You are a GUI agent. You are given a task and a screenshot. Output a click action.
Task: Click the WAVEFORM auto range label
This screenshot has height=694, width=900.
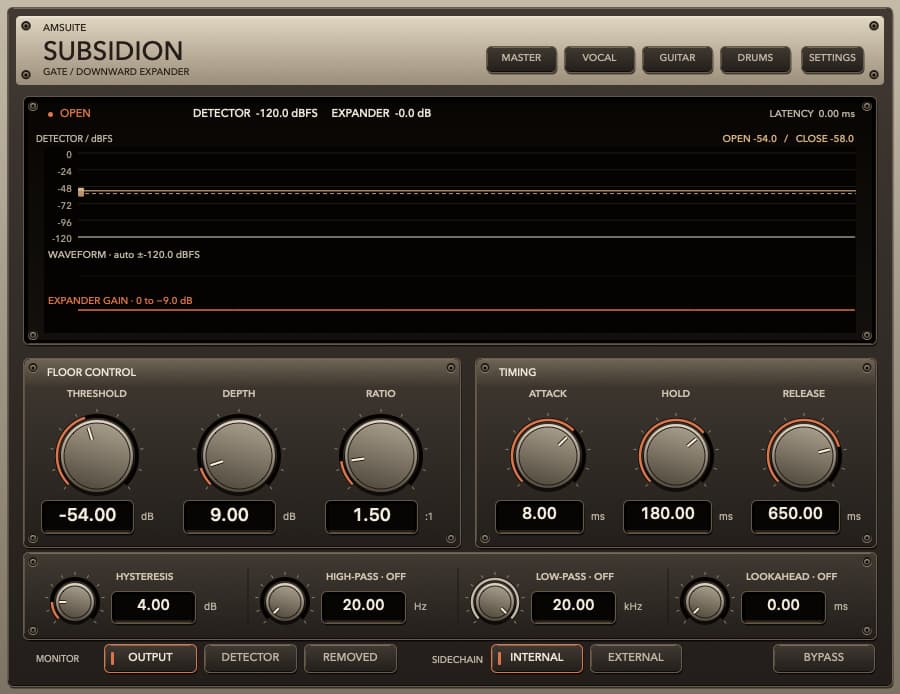[124, 255]
